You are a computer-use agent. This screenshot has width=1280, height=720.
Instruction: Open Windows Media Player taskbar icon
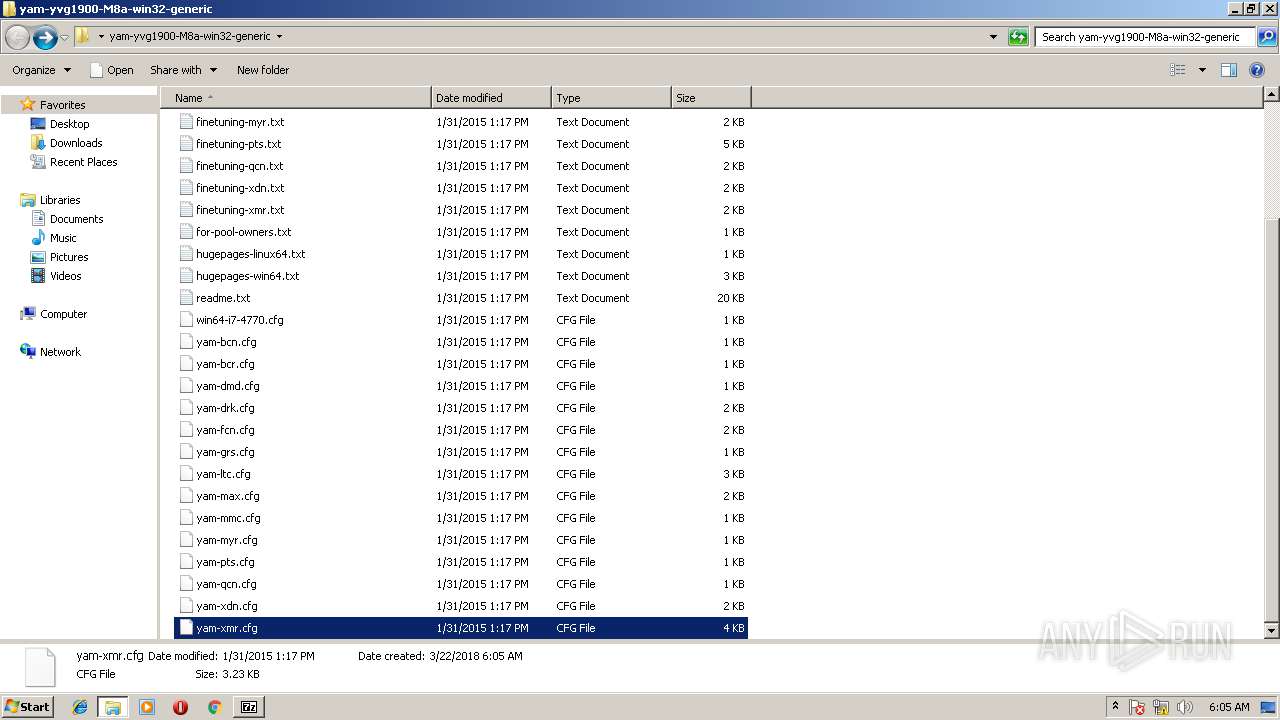click(147, 707)
